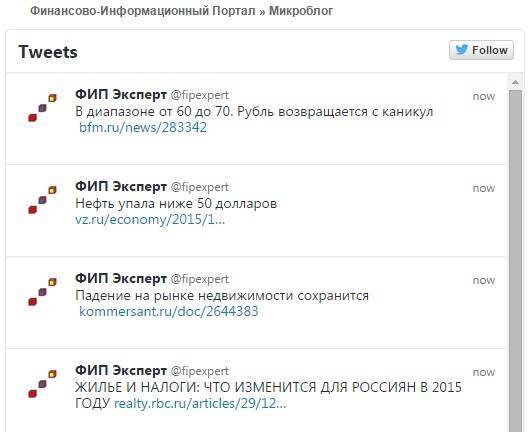Open the kommersant.ru/doc/2644383 link
This screenshot has width=530, height=432.
click(168, 311)
